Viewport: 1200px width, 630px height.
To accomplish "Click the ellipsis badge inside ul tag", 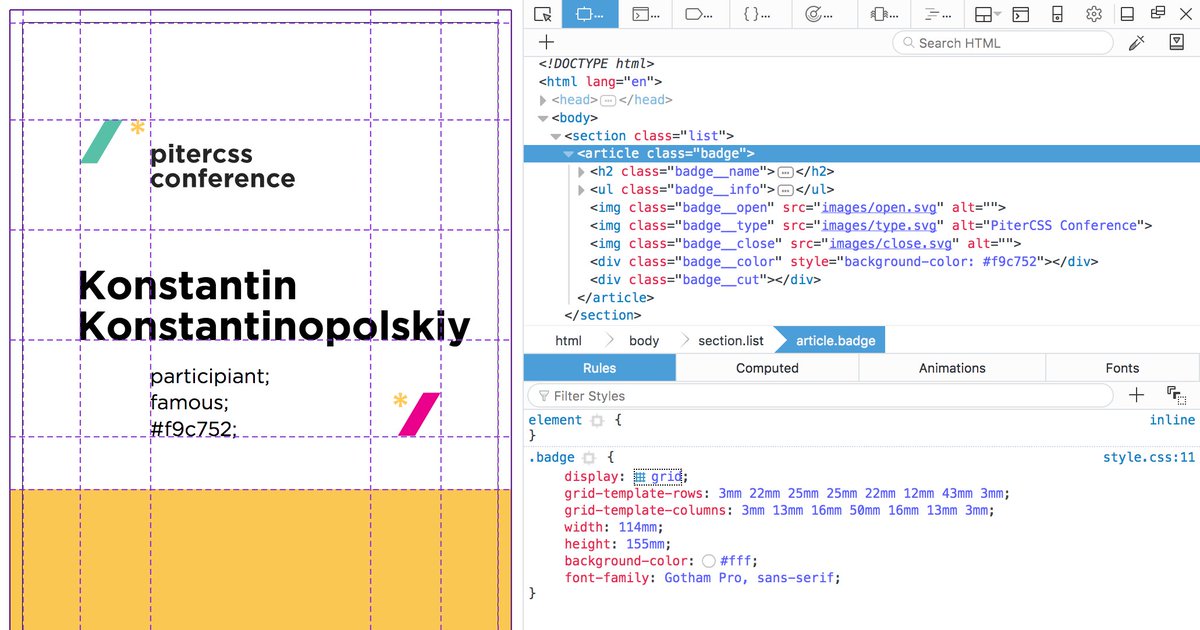I will tap(785, 190).
